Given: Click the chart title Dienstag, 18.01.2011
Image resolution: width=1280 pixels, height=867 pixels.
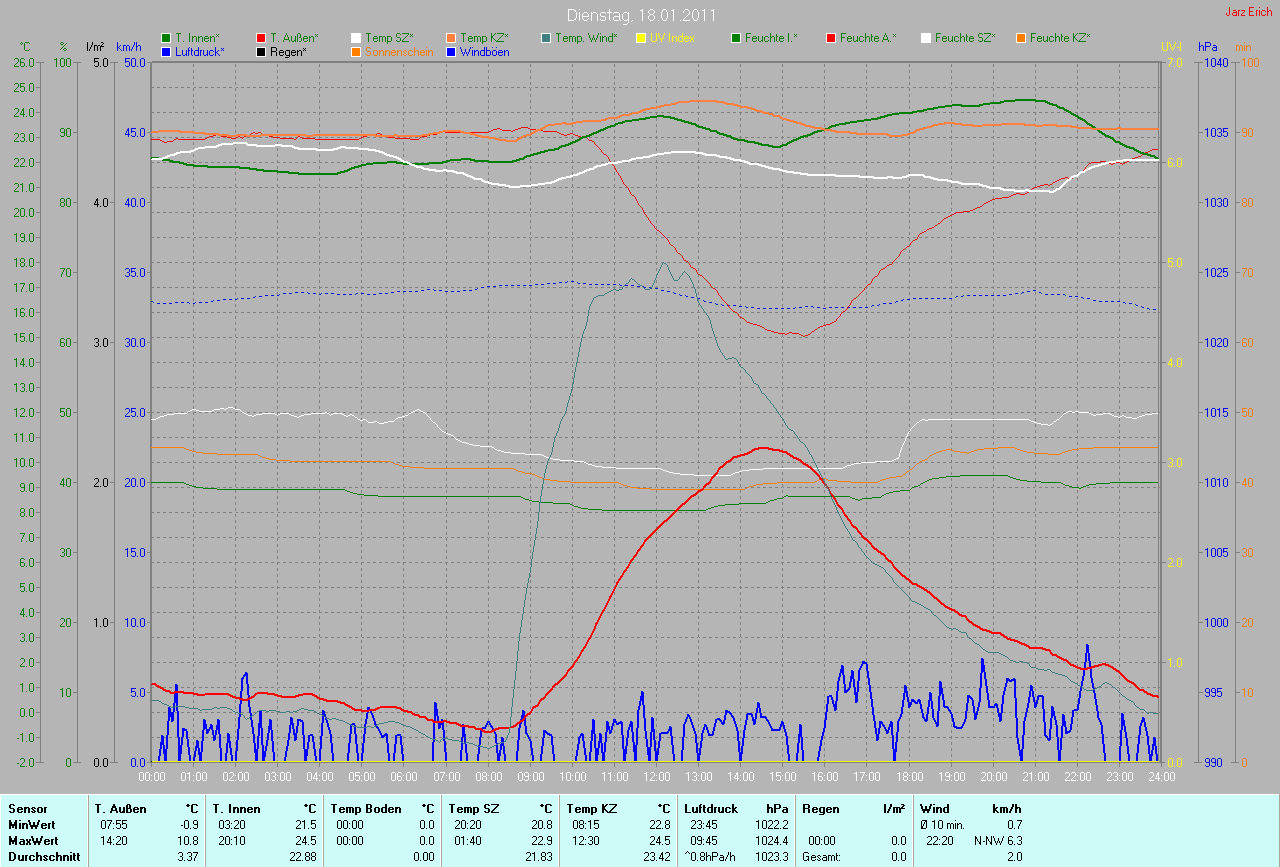Looking at the screenshot, I should (640, 15).
